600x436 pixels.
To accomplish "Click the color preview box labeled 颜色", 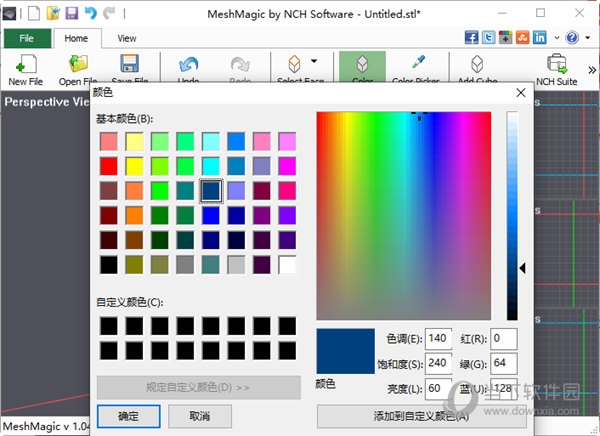I will click(x=346, y=351).
